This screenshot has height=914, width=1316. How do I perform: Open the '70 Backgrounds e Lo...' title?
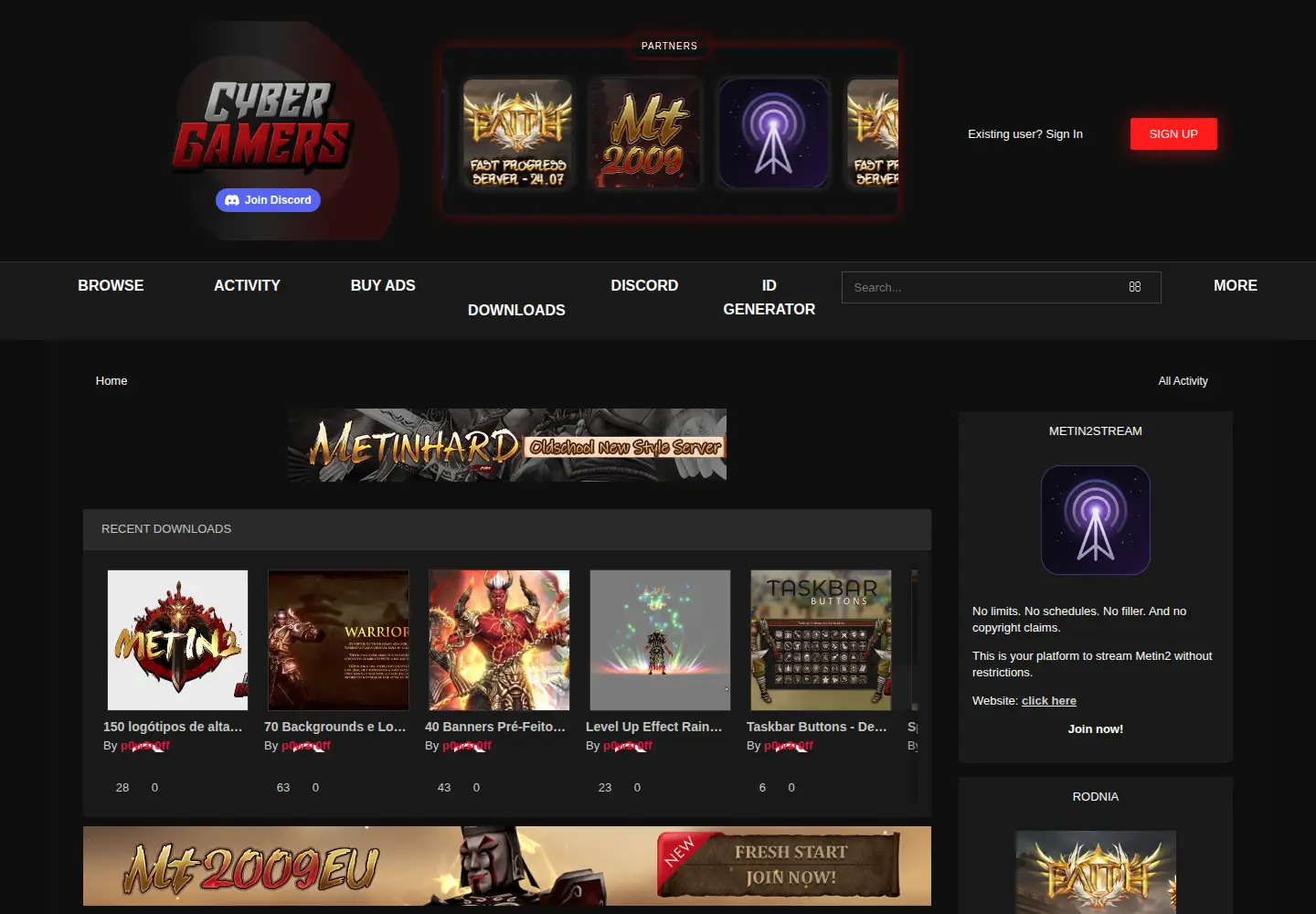pos(335,727)
